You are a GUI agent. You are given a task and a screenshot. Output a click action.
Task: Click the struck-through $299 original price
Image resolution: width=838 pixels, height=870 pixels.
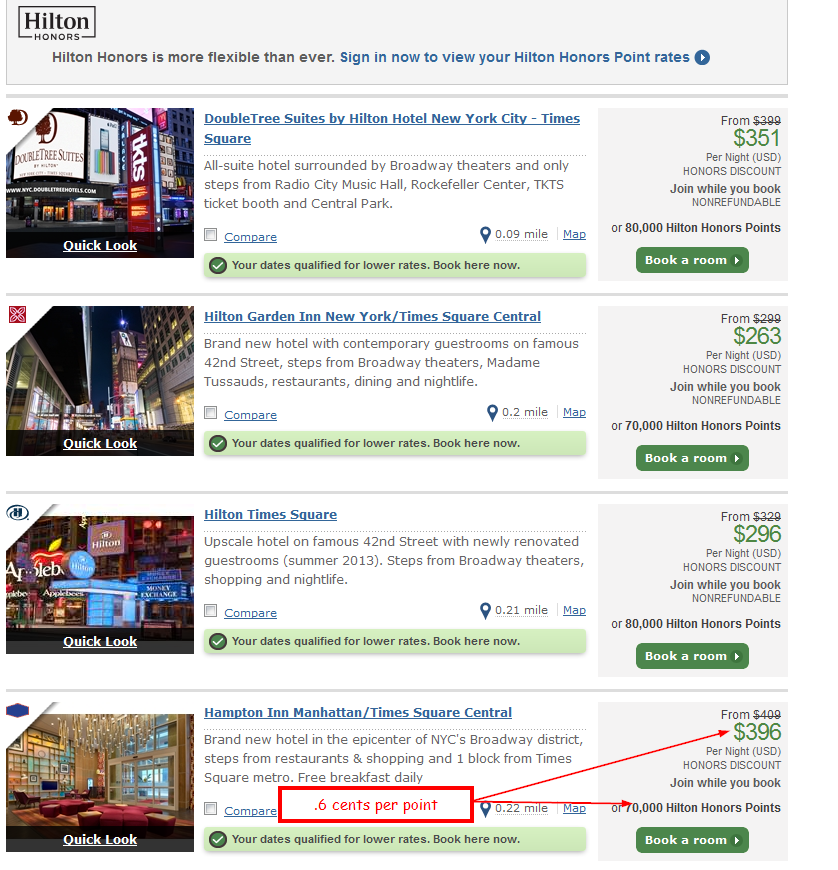click(x=766, y=319)
